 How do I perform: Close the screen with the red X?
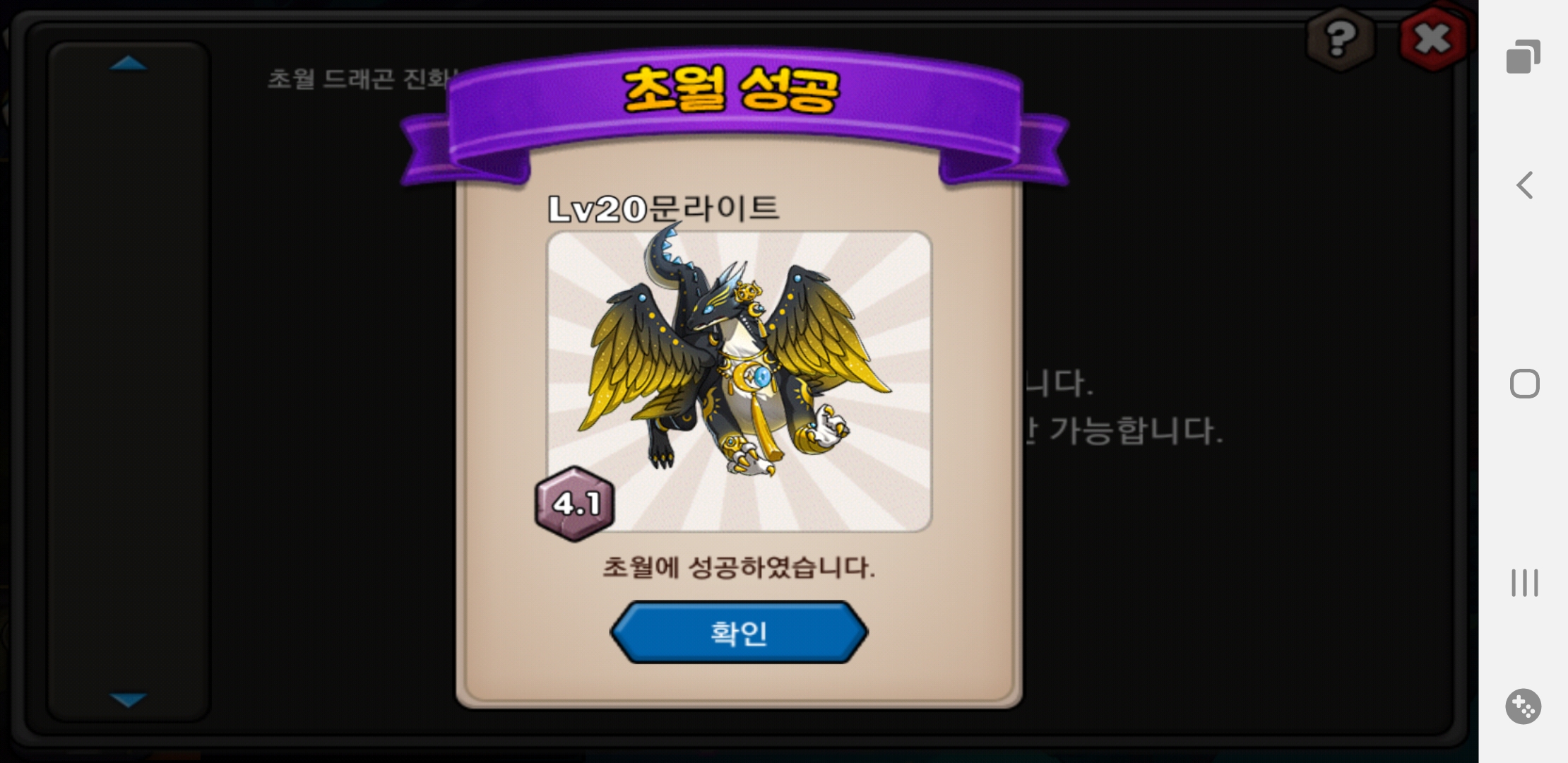point(1433,38)
